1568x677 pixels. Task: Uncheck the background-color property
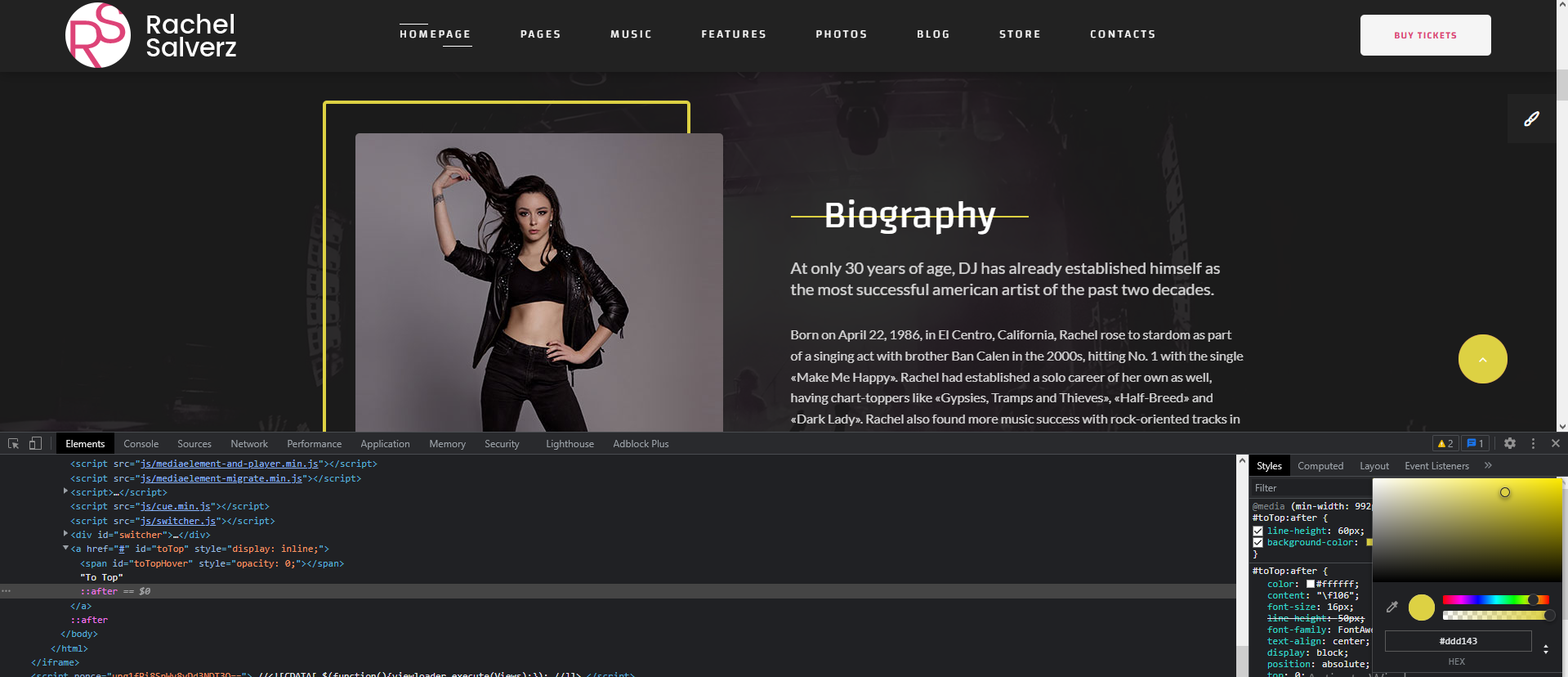1258,543
